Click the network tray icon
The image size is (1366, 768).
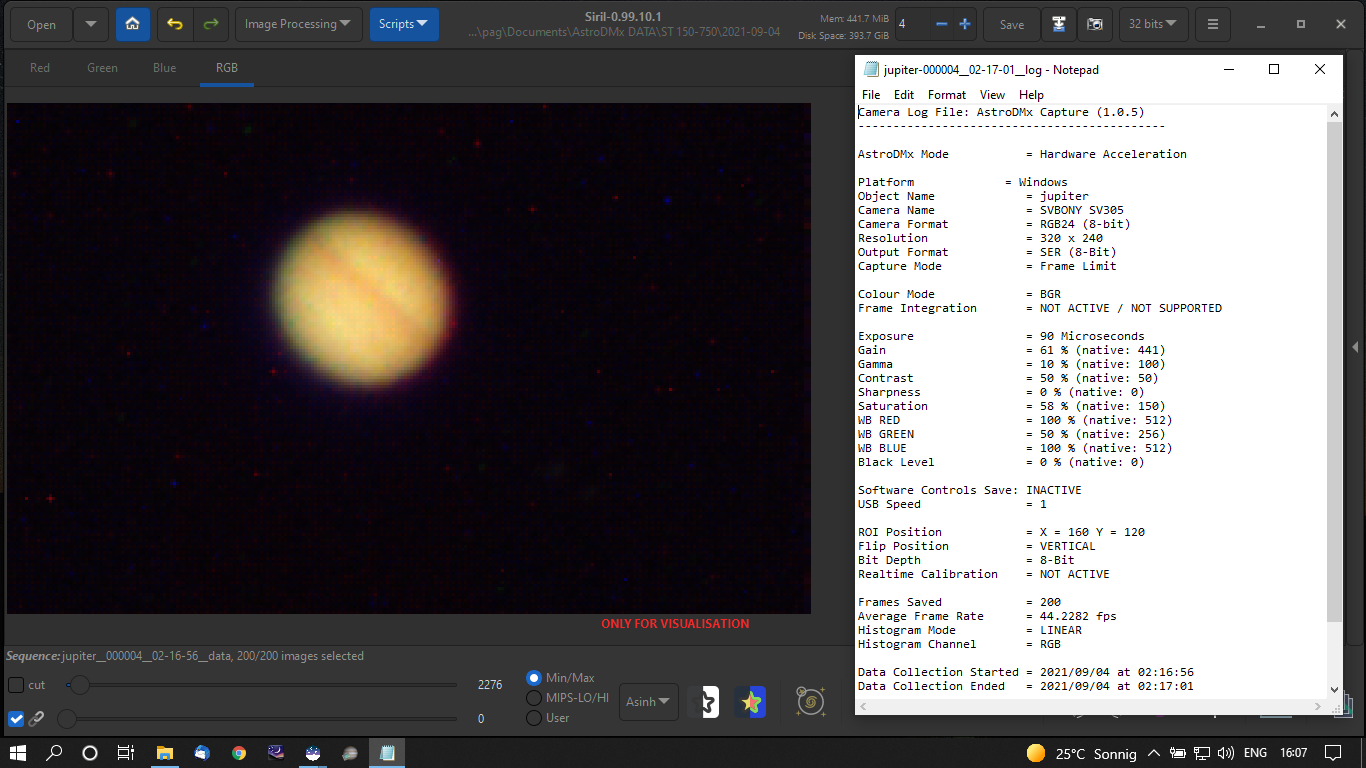click(1202, 753)
